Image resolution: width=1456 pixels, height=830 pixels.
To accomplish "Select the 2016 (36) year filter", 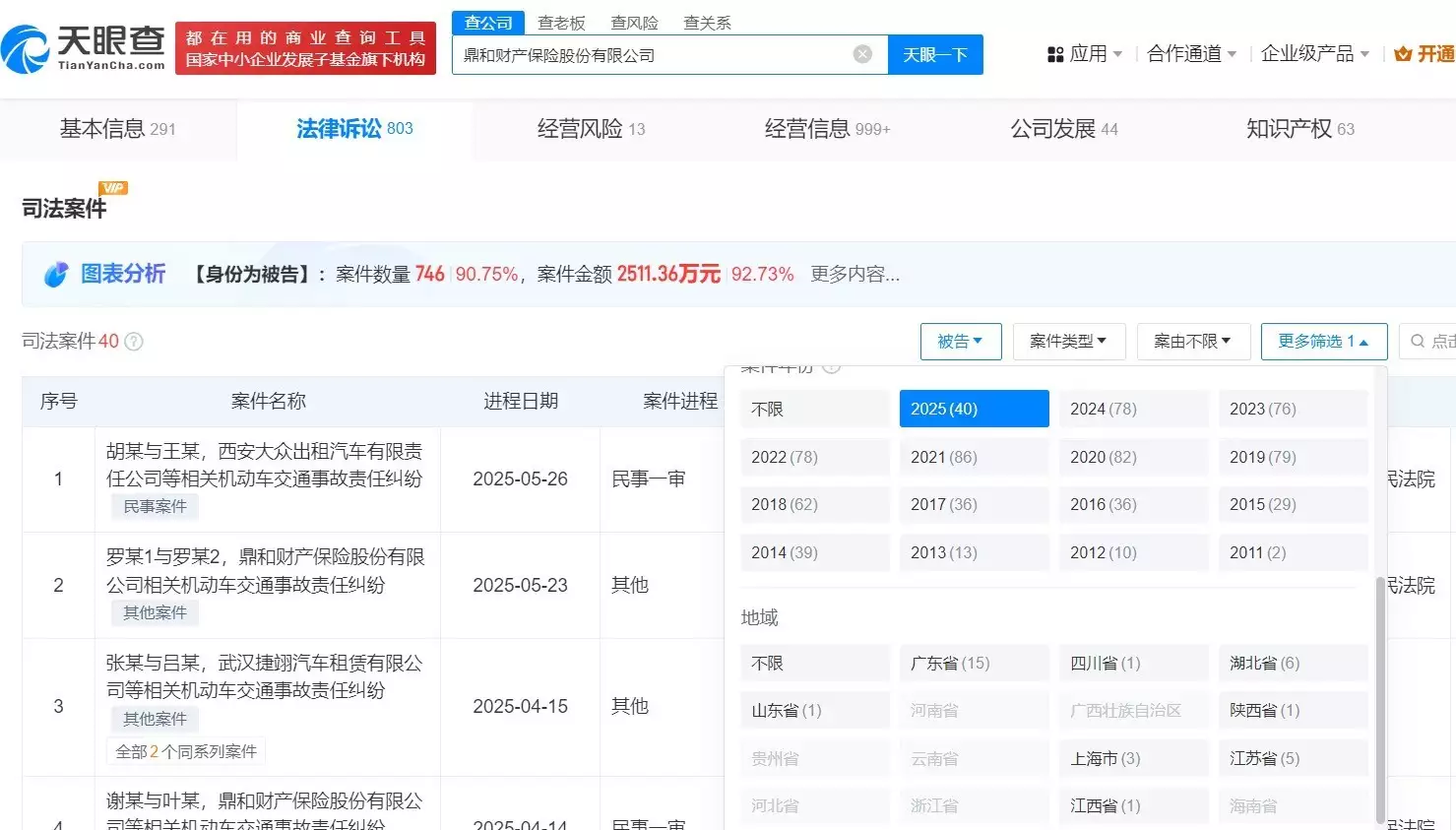I will [x=1134, y=504].
